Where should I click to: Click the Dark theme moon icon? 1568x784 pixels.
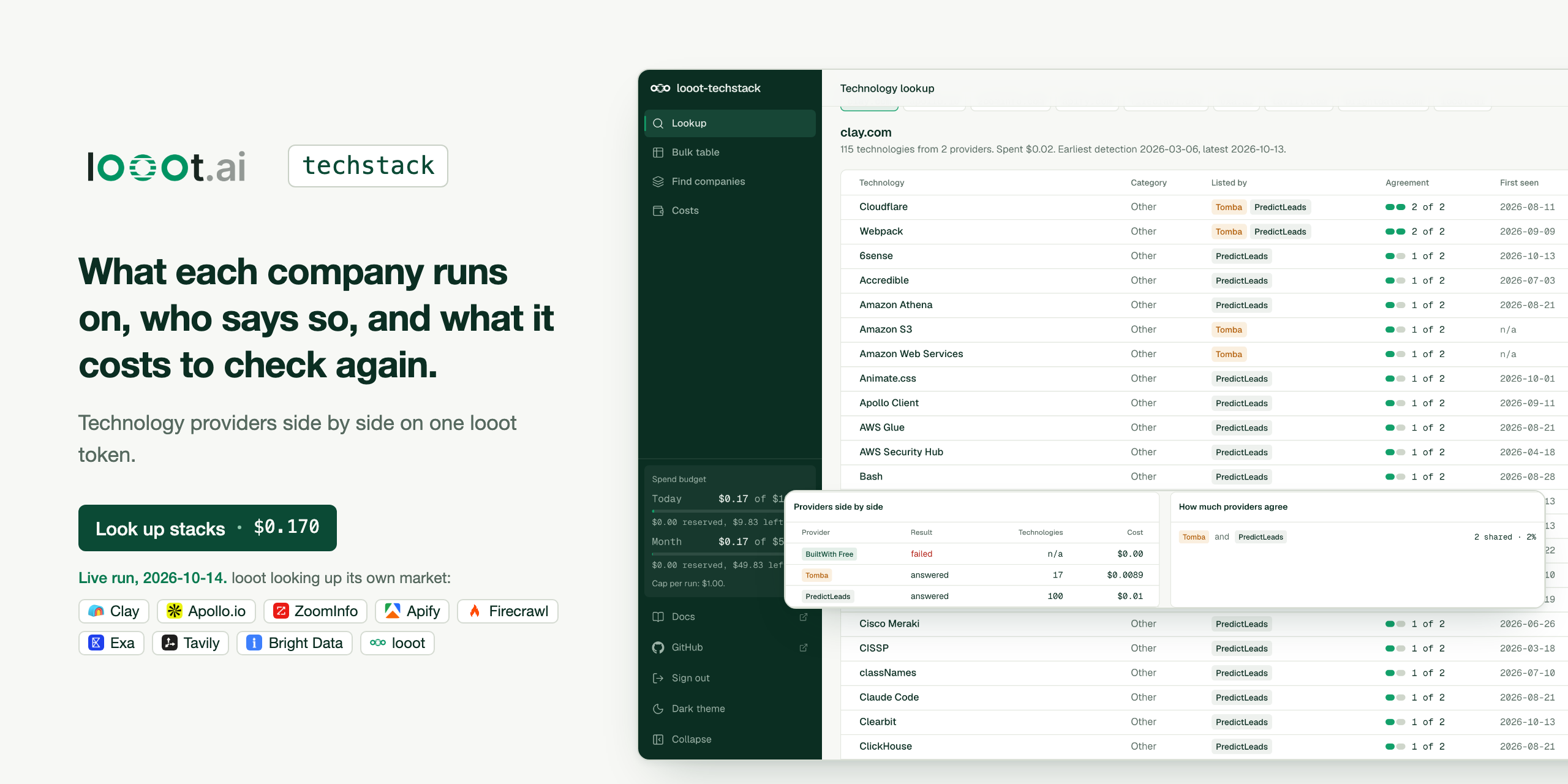(658, 709)
